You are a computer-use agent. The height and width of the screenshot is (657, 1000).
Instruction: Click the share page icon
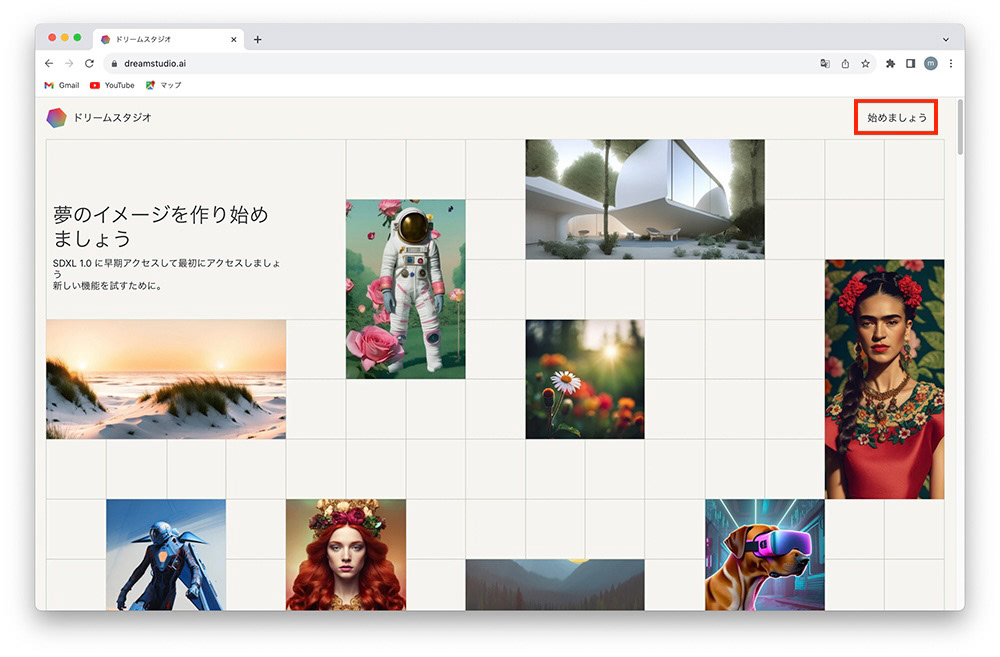coord(845,63)
